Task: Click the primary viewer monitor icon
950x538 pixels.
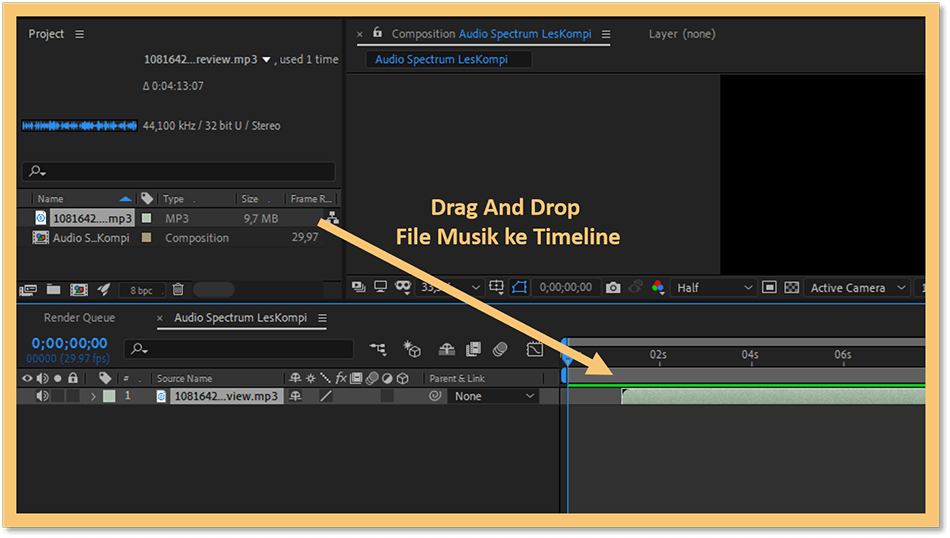Action: [x=380, y=287]
